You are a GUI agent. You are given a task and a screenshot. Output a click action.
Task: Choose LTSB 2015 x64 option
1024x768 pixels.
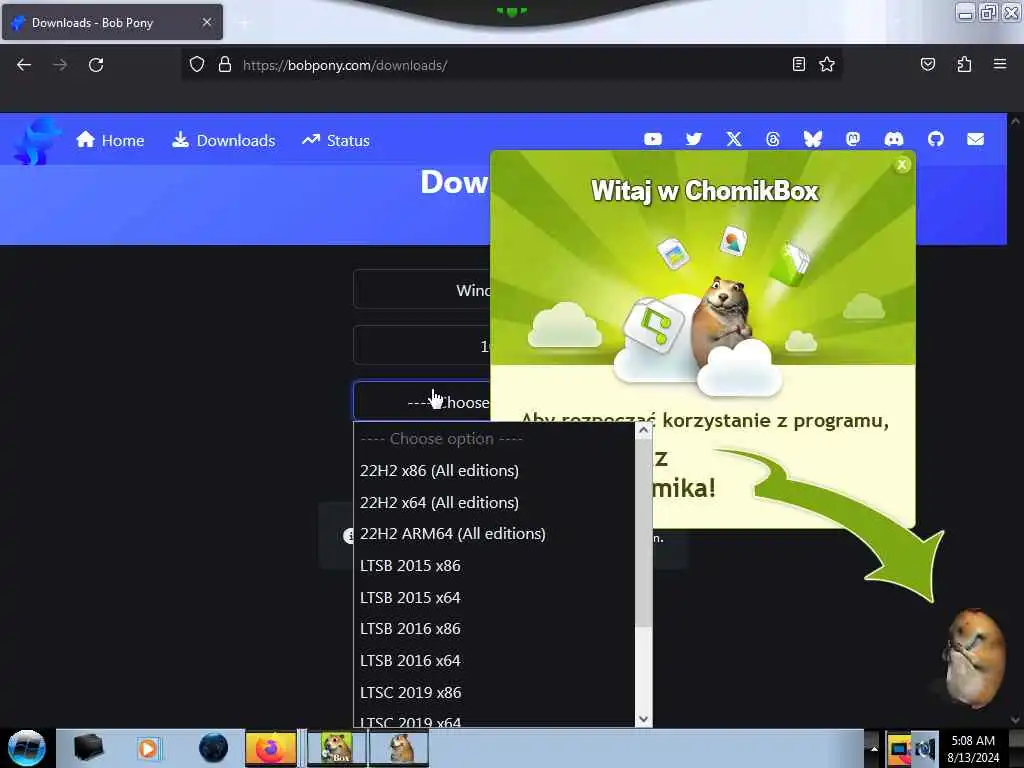coord(494,598)
